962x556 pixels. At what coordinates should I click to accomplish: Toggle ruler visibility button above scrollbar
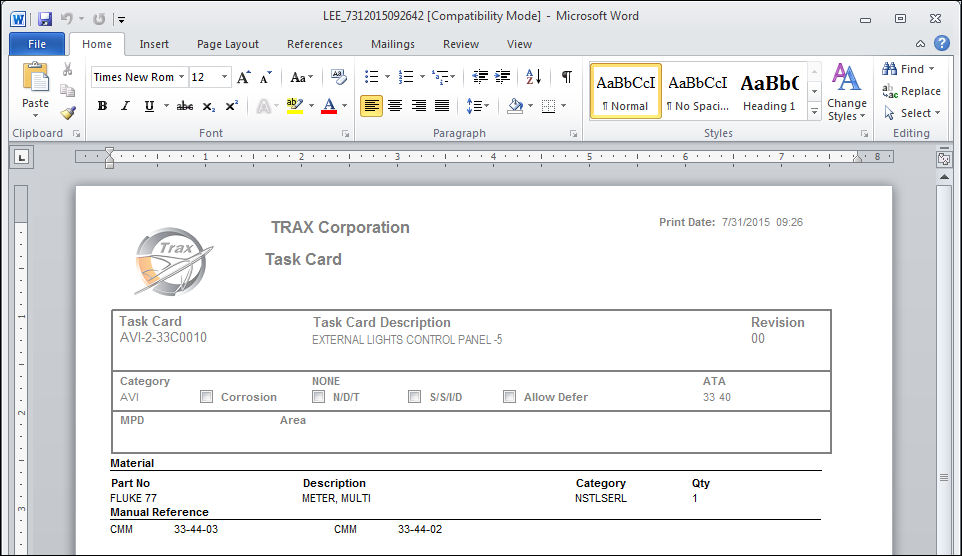click(x=944, y=160)
